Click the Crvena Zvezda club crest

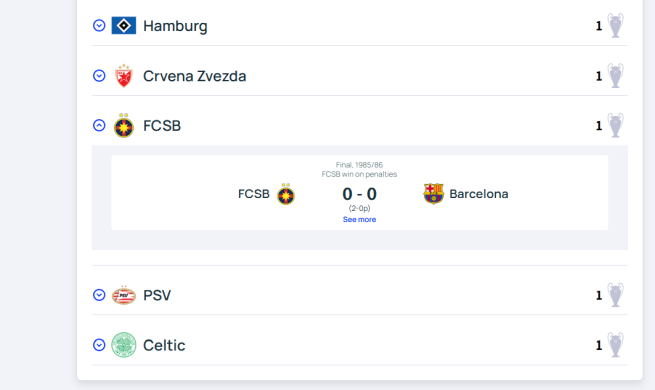point(124,76)
